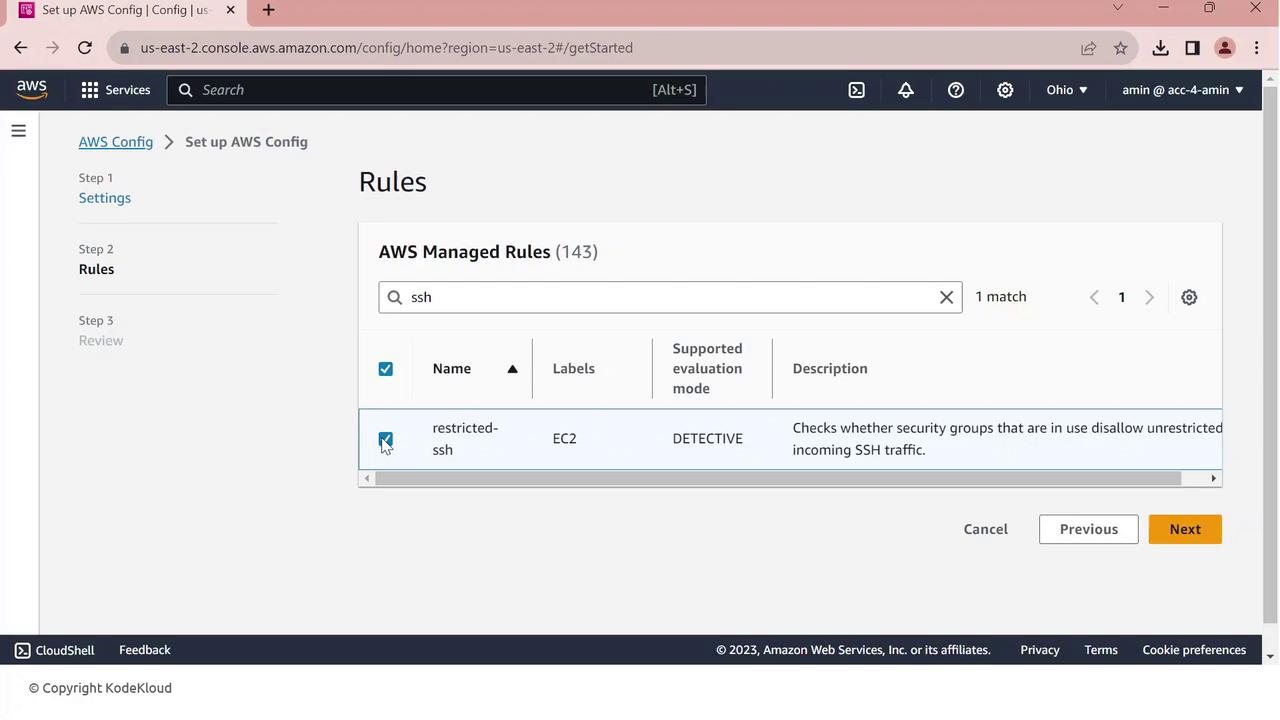1280x720 pixels.
Task: Click the browser forward arrow
Action: [53, 48]
